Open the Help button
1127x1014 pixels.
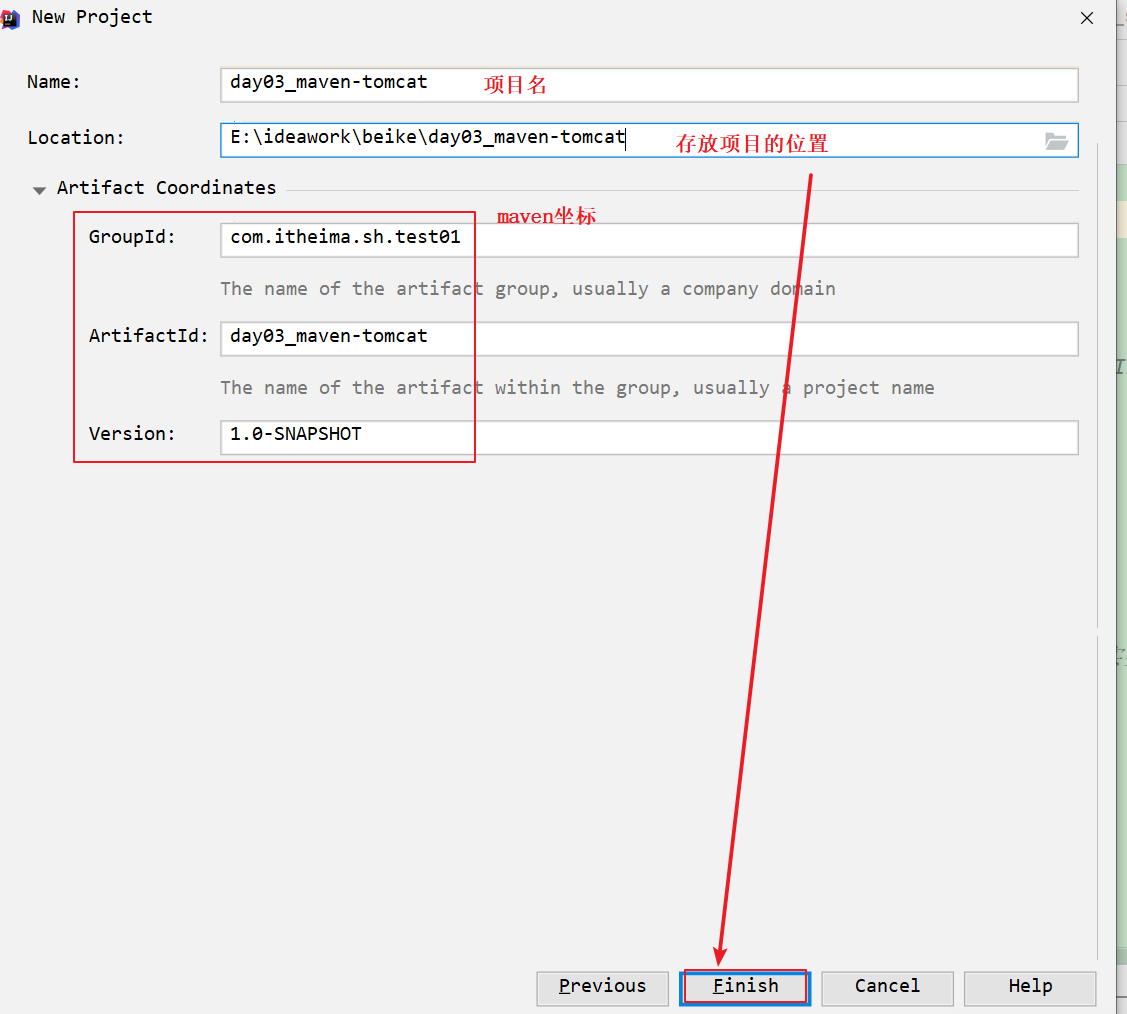[1030, 987]
